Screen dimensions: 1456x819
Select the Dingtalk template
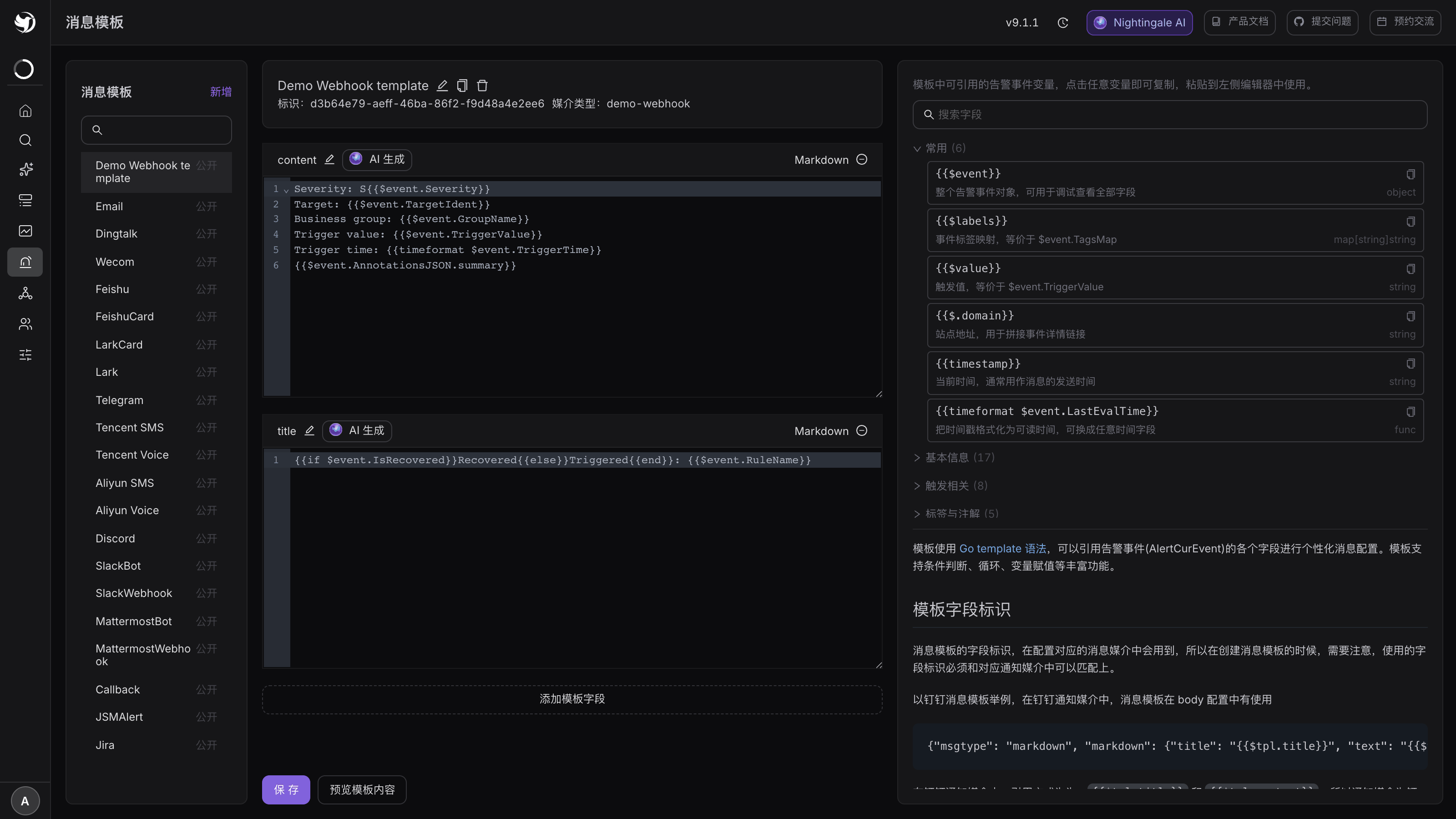coord(157,234)
